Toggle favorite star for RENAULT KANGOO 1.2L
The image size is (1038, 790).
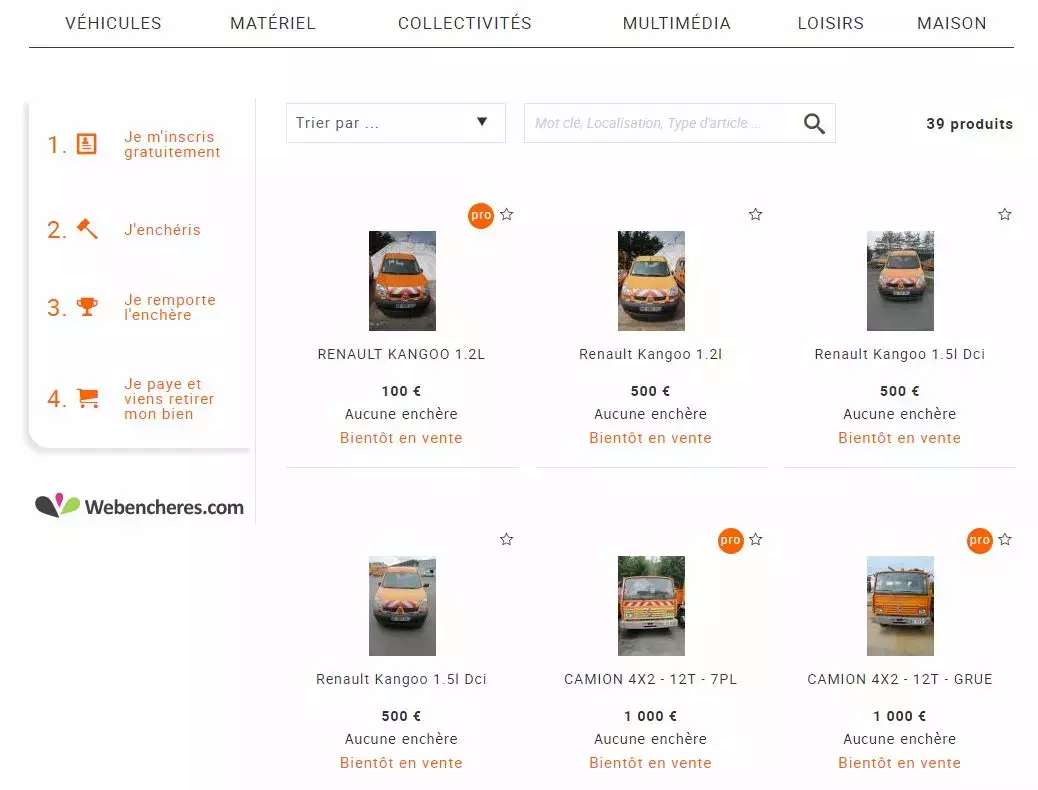coord(506,215)
